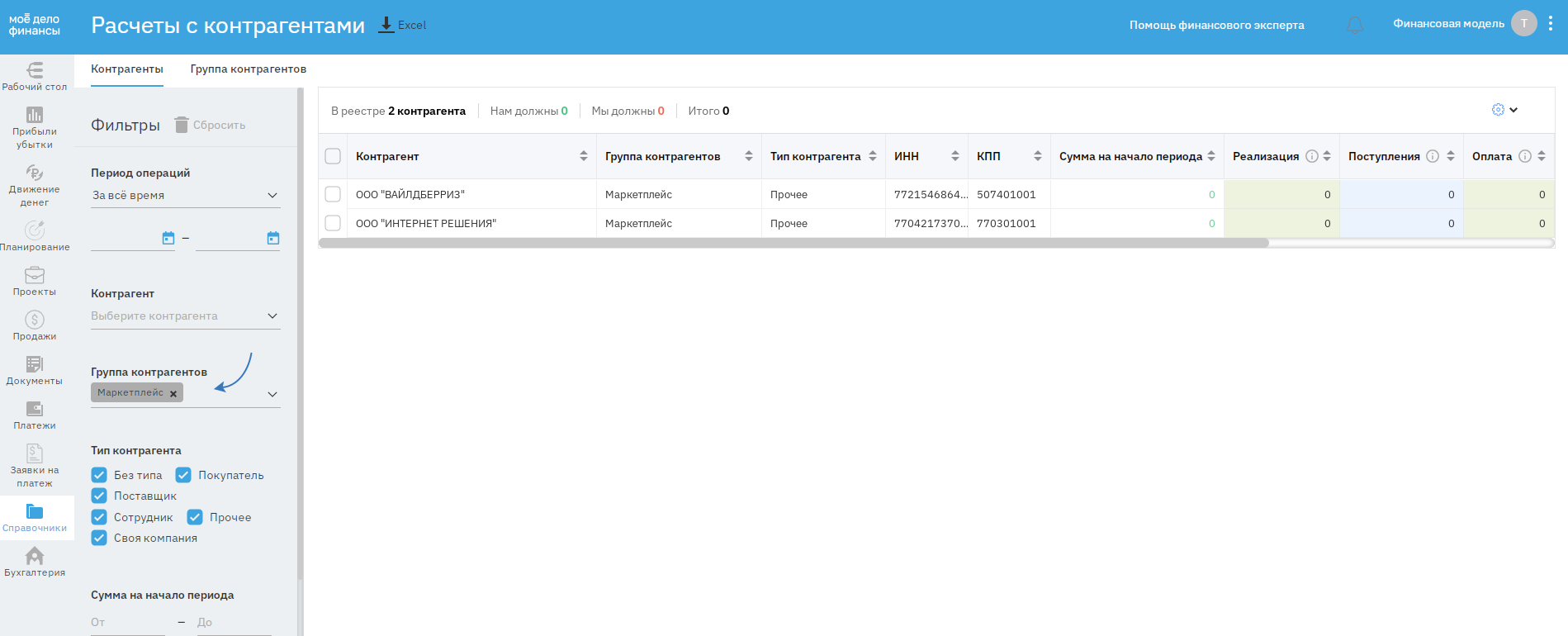The width and height of the screenshot is (1568, 636).
Task: Switch to Группа контрагентов tab
Action: point(248,69)
